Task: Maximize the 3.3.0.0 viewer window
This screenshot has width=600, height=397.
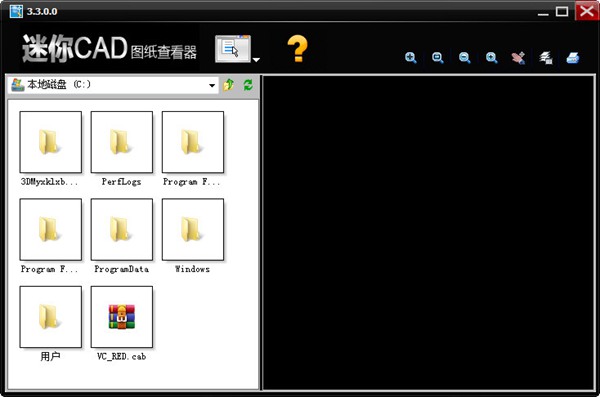Action: (562, 11)
